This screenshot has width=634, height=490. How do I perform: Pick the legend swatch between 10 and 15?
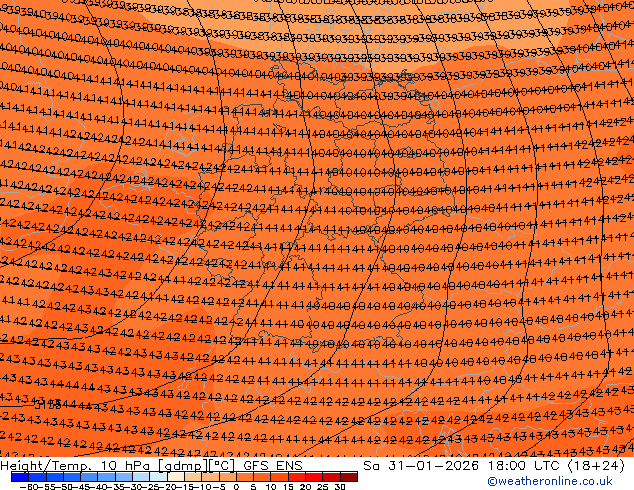coord(279,477)
